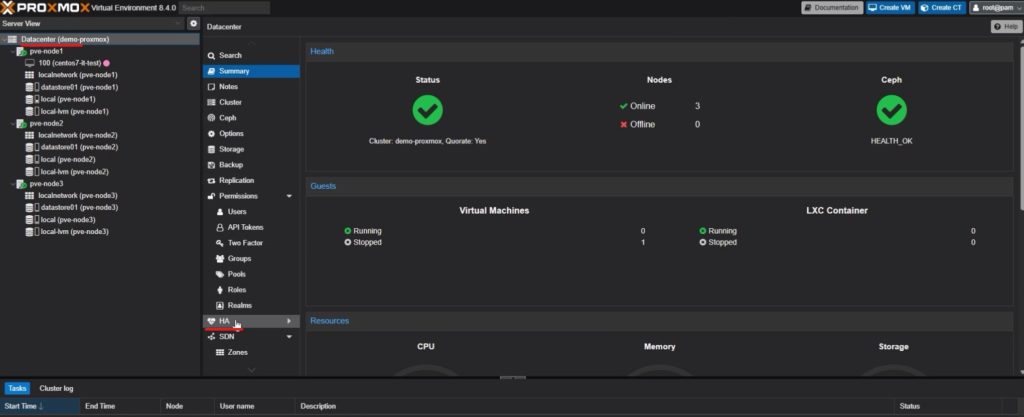Select the pve-node2 server icon
1024x417 pixels.
click(x=21, y=123)
